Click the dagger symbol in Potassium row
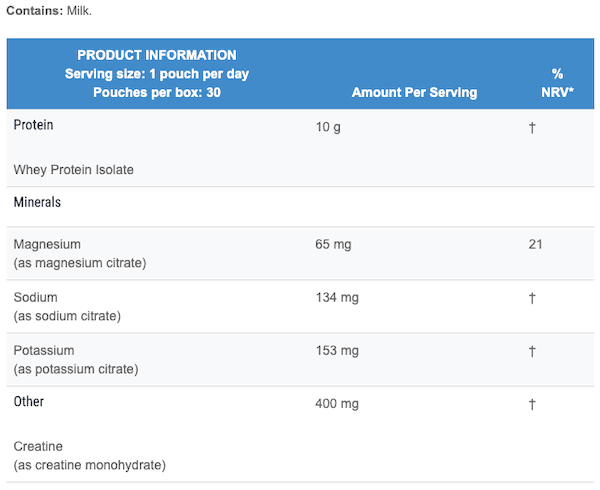Screen dimensions: 600x490 click(x=532, y=351)
